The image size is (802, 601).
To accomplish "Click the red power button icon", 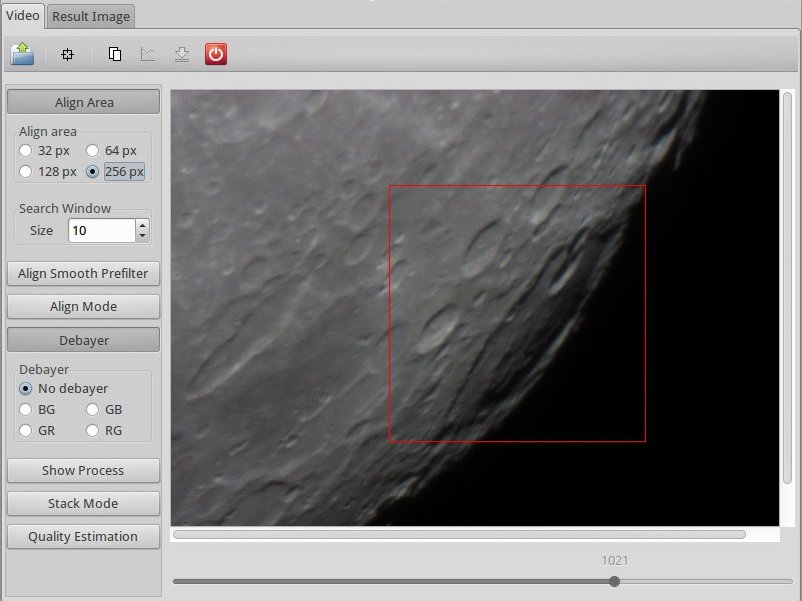I will 216,54.
